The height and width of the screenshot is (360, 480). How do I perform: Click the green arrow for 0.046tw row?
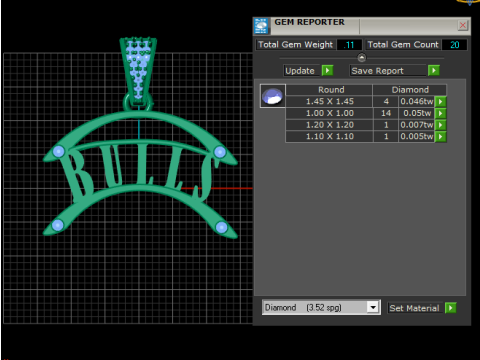pyautogui.click(x=441, y=102)
